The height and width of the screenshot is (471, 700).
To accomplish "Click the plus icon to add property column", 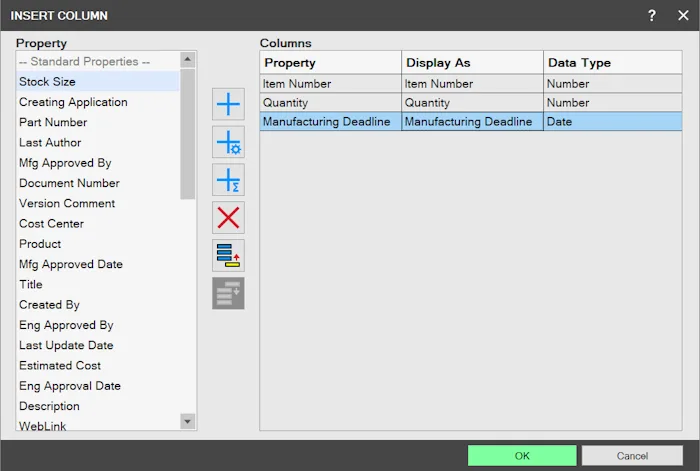I will [x=228, y=104].
